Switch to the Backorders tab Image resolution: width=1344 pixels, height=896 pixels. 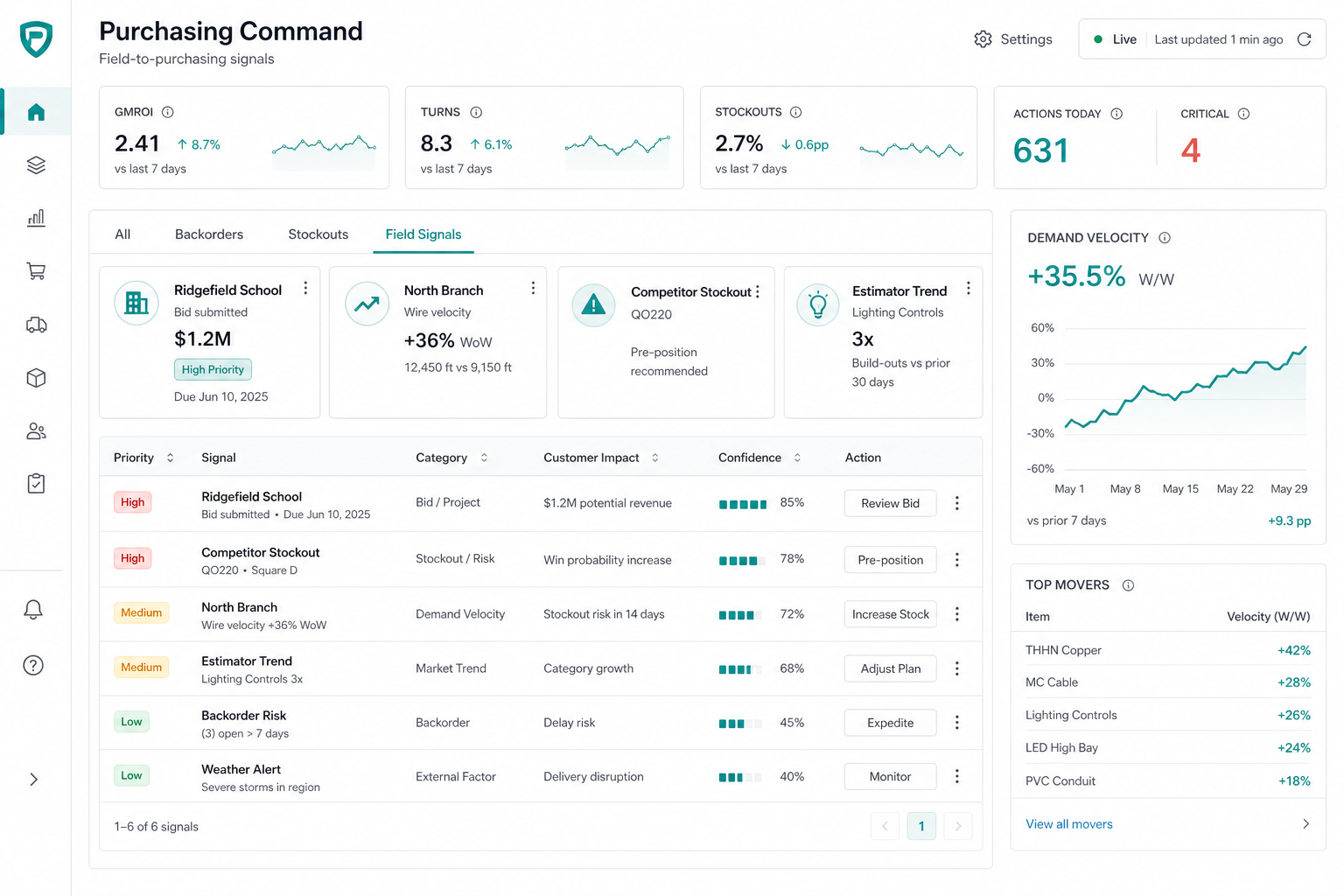[209, 234]
